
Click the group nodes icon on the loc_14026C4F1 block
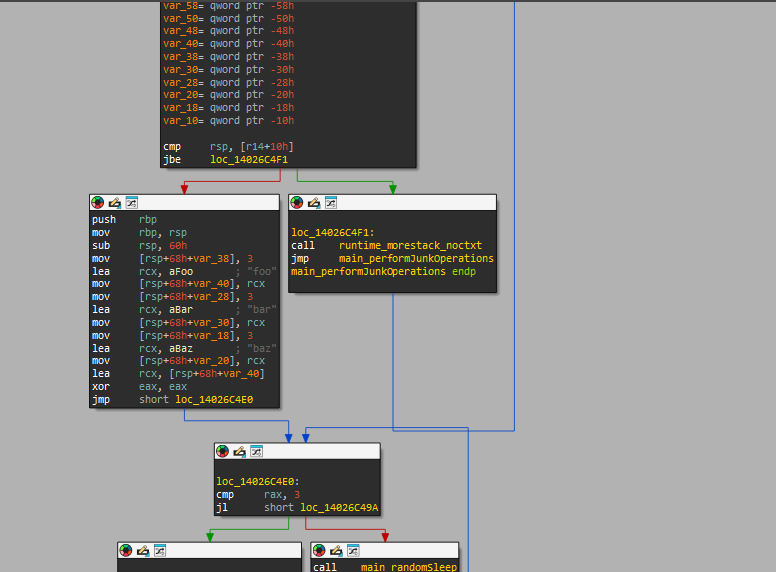pyautogui.click(x=331, y=202)
